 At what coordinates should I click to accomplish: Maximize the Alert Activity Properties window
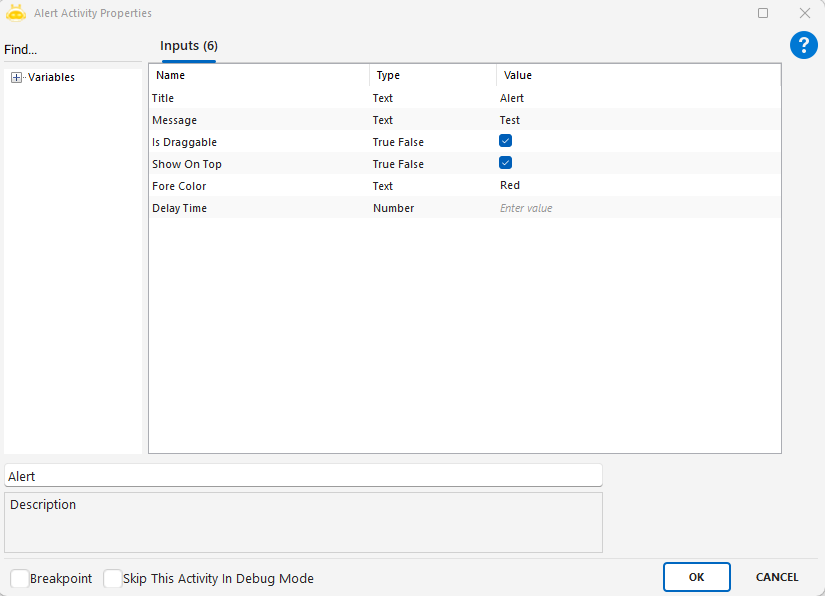763,13
